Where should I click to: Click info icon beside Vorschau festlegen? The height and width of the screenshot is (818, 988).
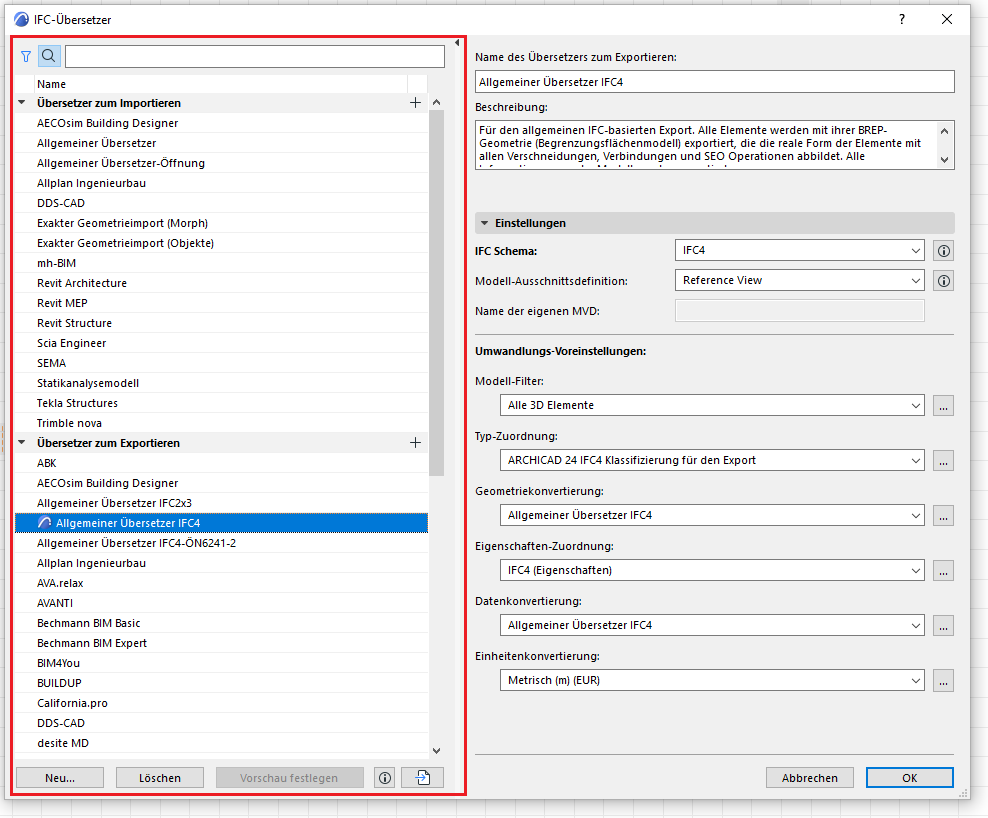click(385, 778)
